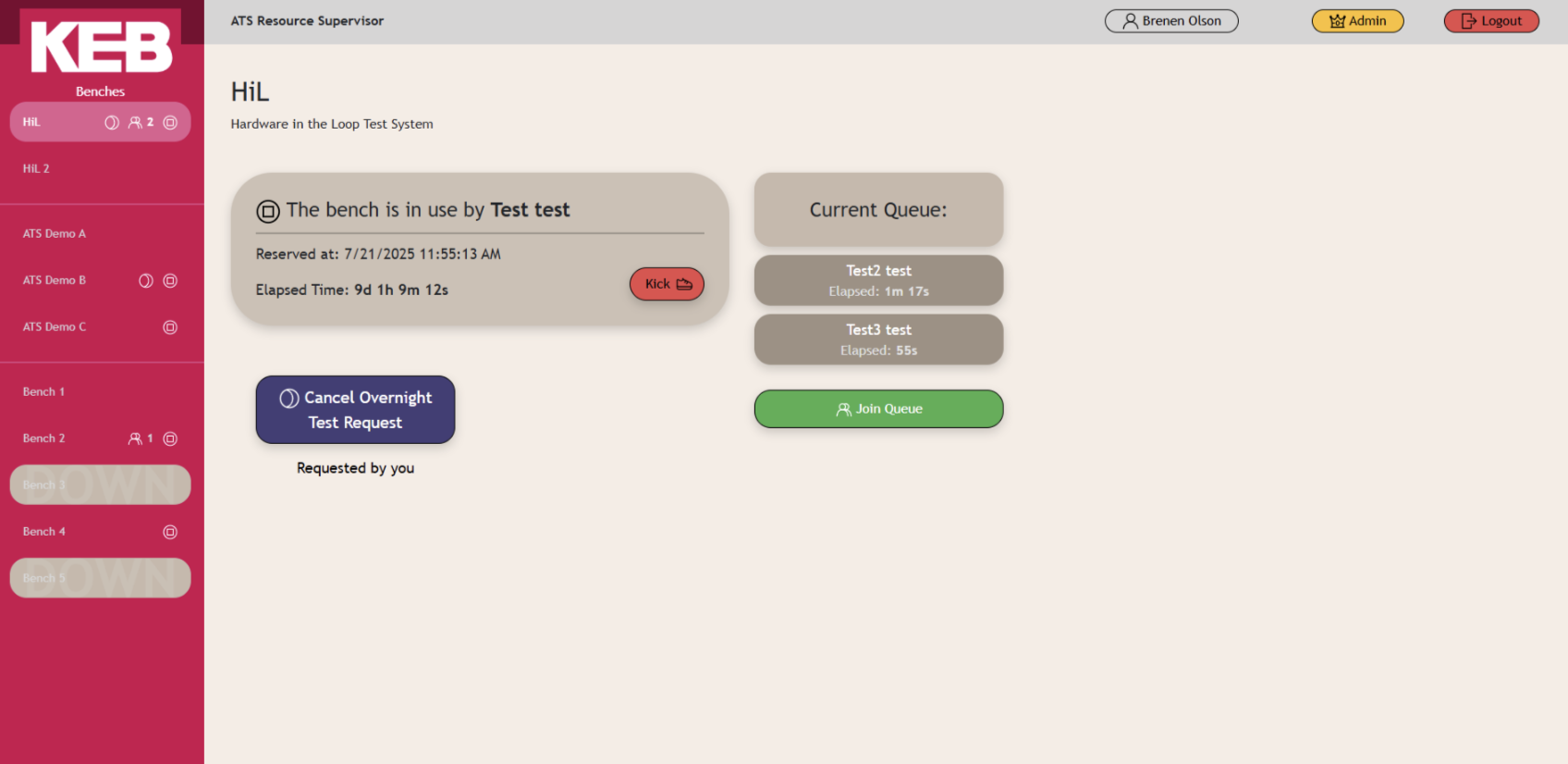Screen dimensions: 1568x764
Task: Click the overnight moon icon on HiL bench
Action: [x=112, y=122]
